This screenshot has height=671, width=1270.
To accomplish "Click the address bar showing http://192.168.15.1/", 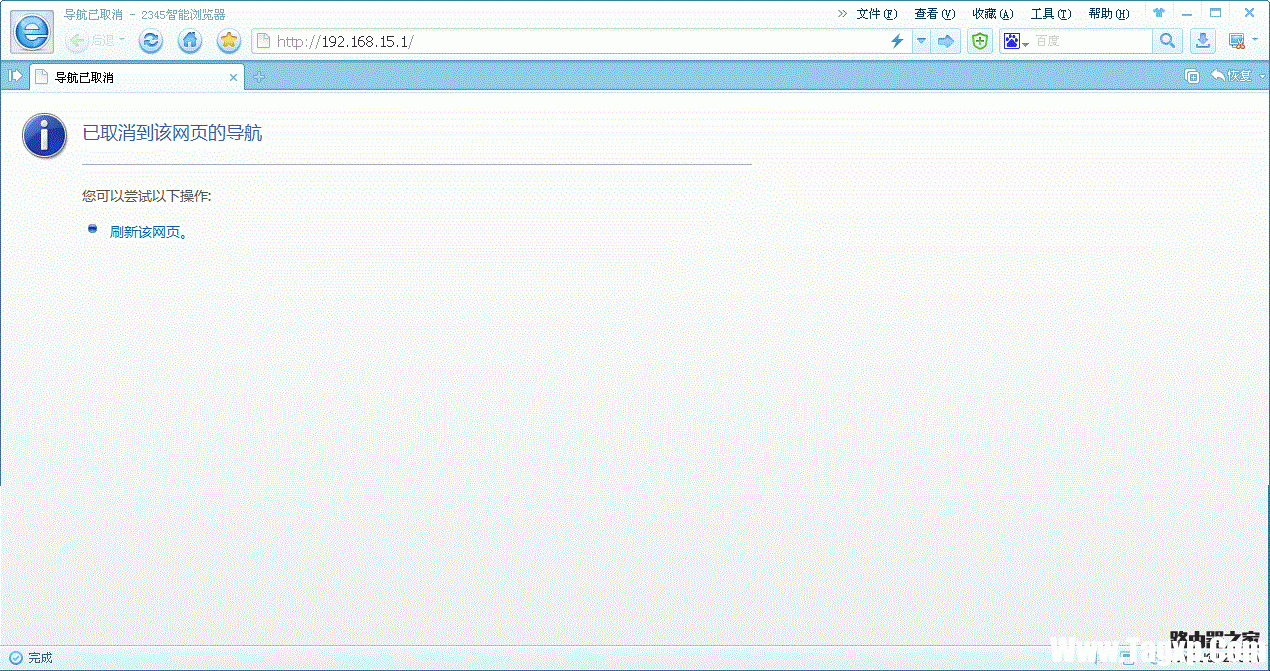I will tap(580, 41).
